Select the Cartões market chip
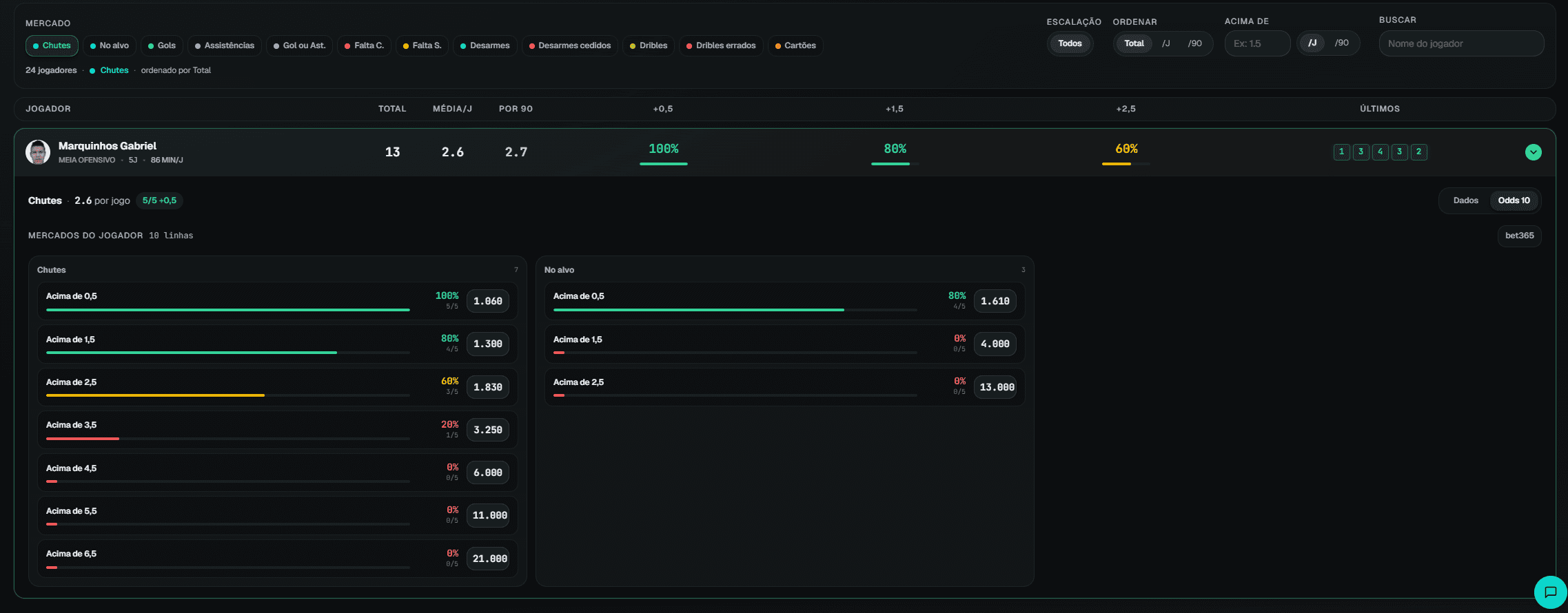 tap(795, 45)
